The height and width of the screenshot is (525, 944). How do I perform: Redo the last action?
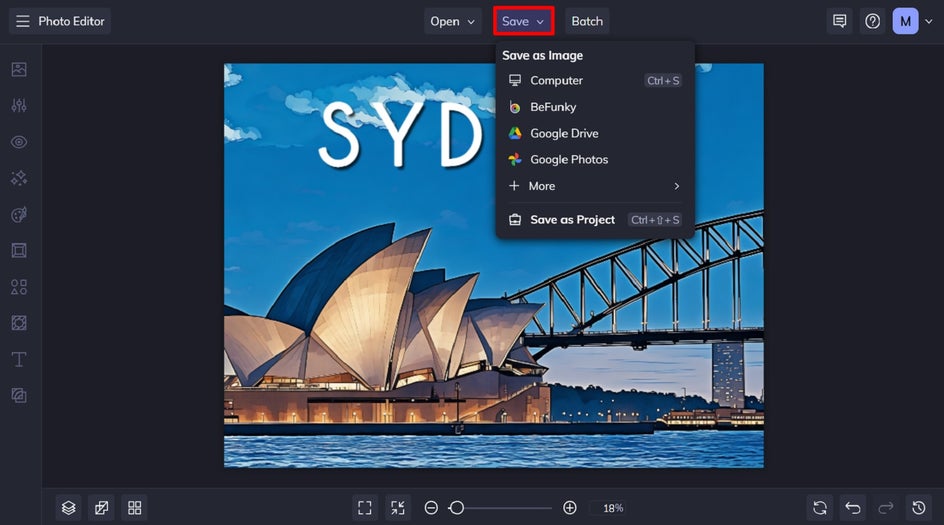pos(886,508)
